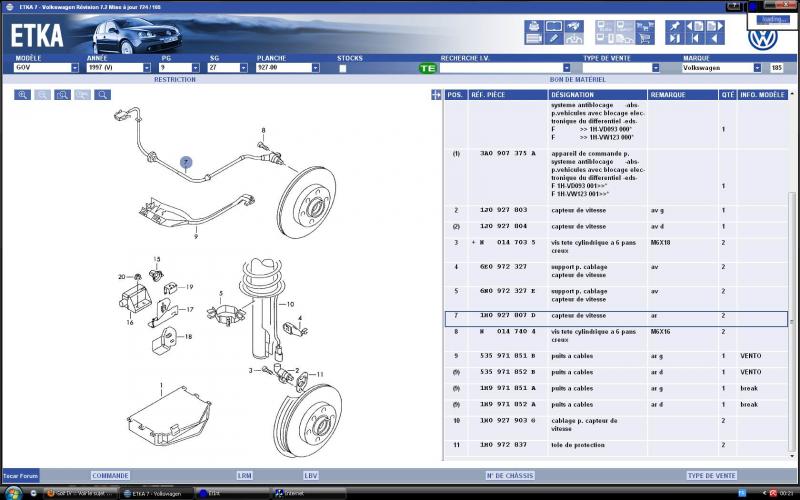Screen dimensions: 800x500
Task: Click the green TE icon
Action: click(x=428, y=68)
